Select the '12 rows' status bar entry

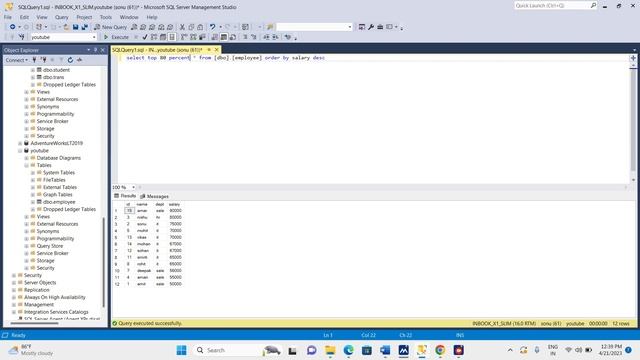(x=621, y=323)
